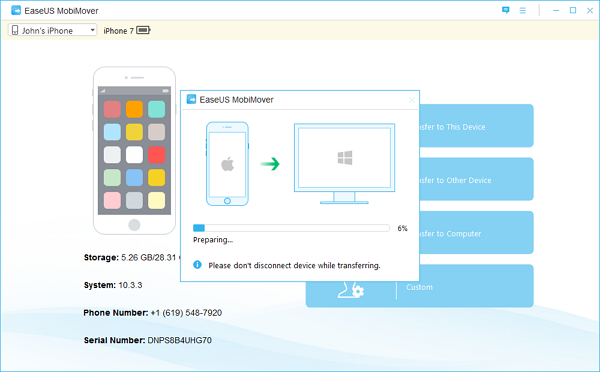Screen dimensions: 600x372
Task: Click the Phone Number +1 (619) 548-7920
Action: [153, 313]
